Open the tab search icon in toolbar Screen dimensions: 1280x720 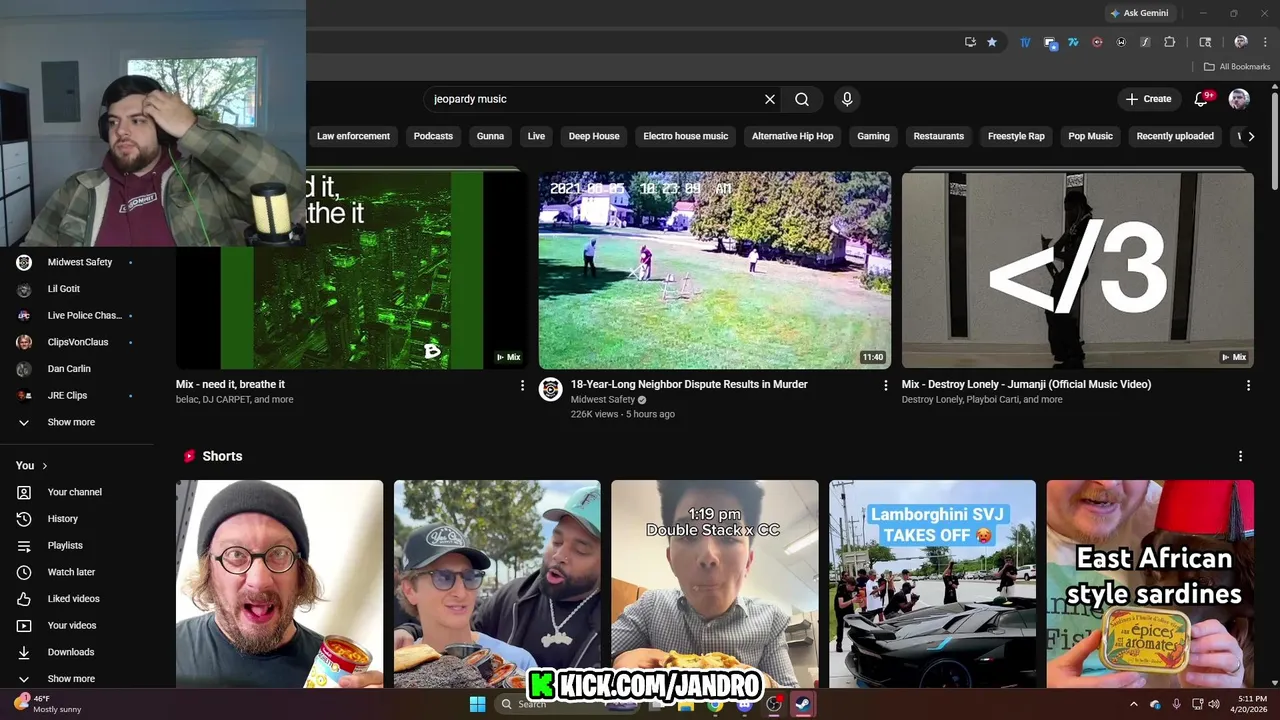click(1205, 42)
